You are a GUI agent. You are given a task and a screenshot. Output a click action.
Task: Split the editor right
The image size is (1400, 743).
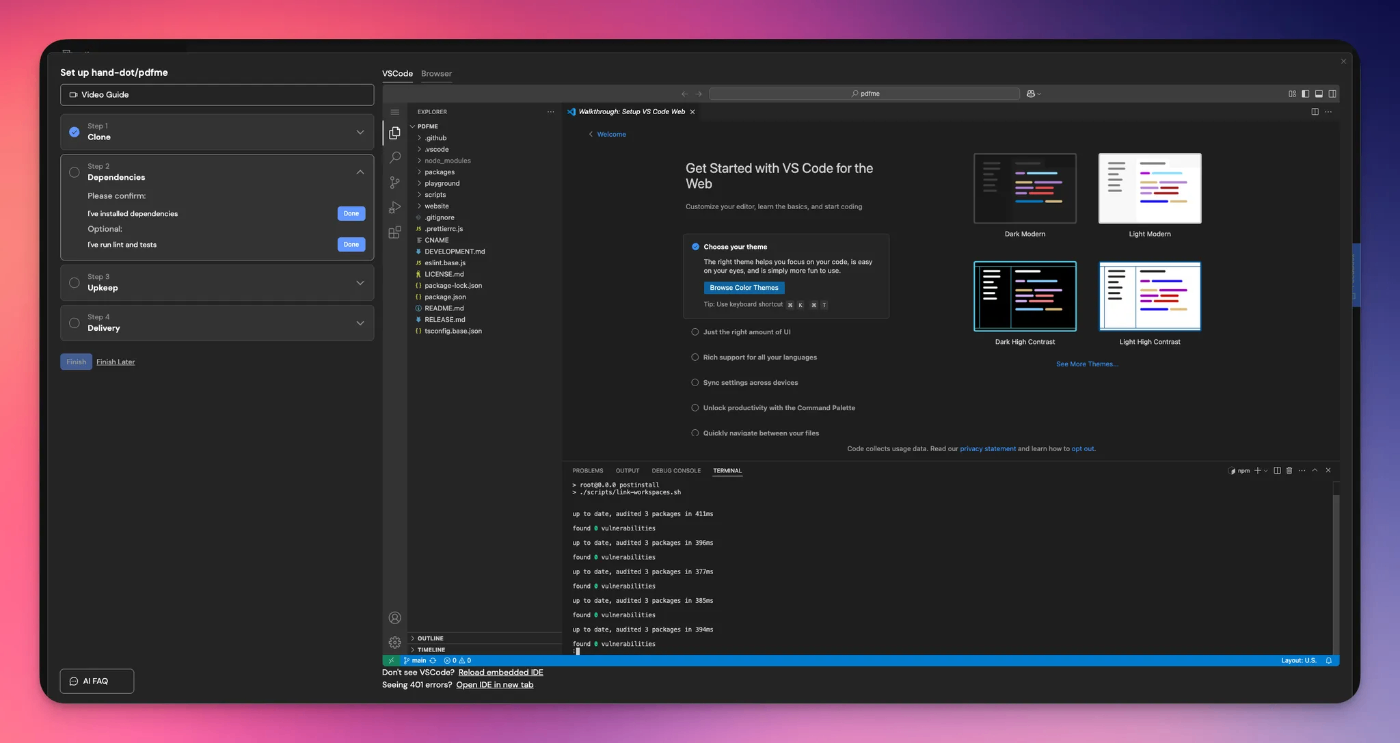point(1315,112)
